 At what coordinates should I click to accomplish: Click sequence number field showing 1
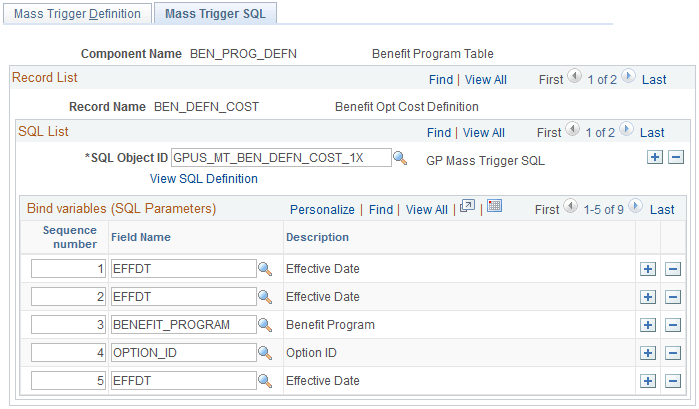[68, 269]
